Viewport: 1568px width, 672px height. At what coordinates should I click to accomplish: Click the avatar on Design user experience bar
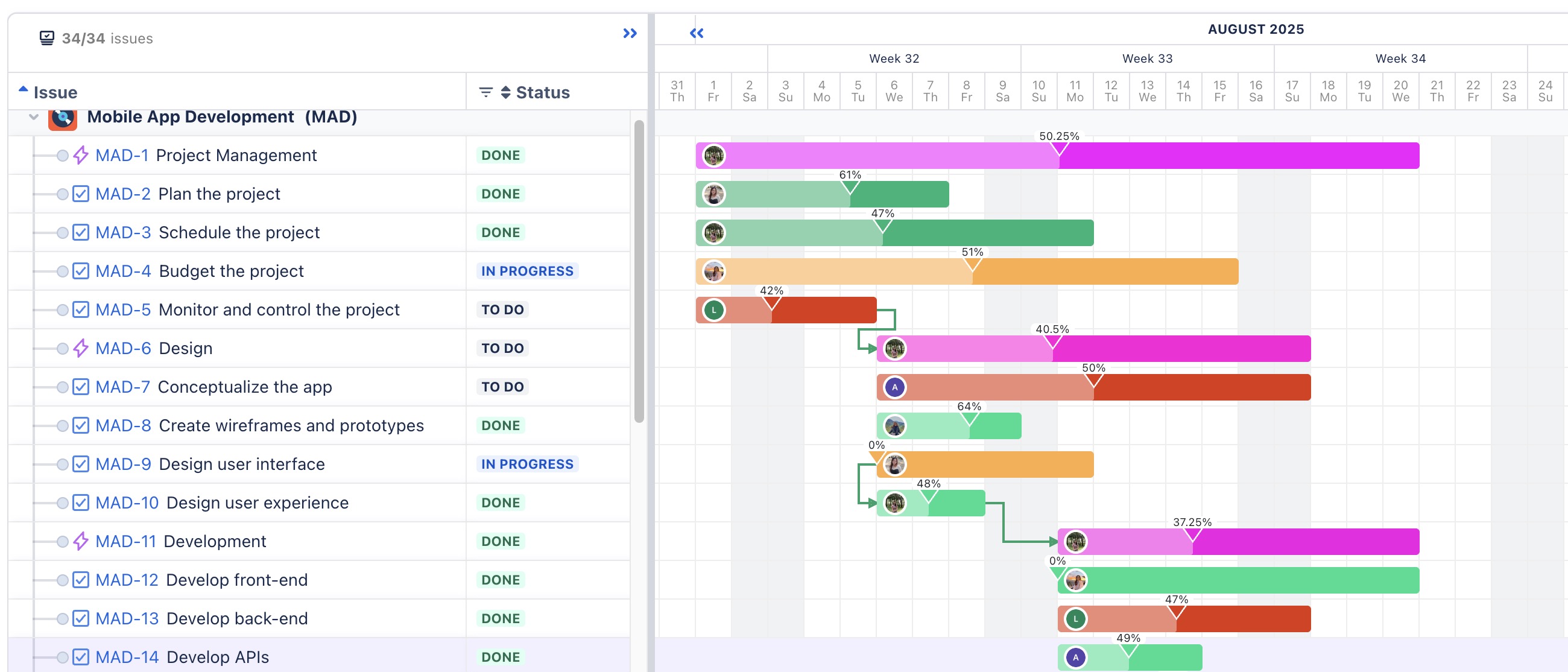coord(895,502)
